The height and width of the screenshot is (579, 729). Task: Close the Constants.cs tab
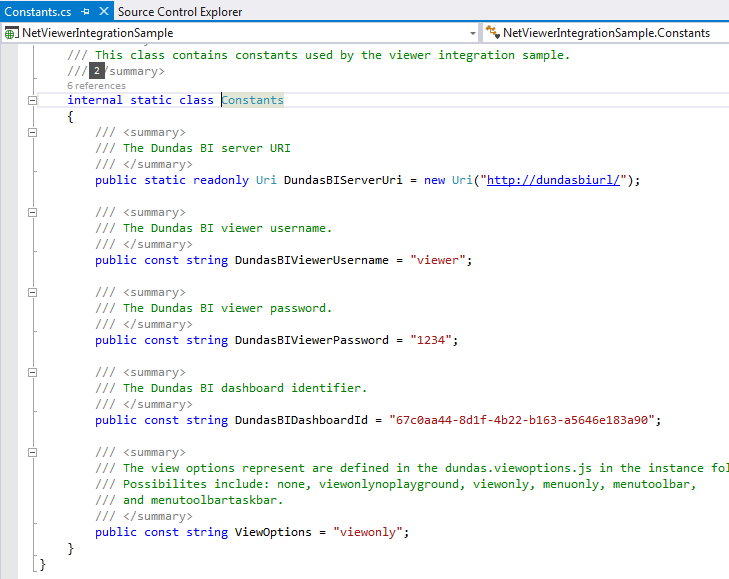point(104,11)
